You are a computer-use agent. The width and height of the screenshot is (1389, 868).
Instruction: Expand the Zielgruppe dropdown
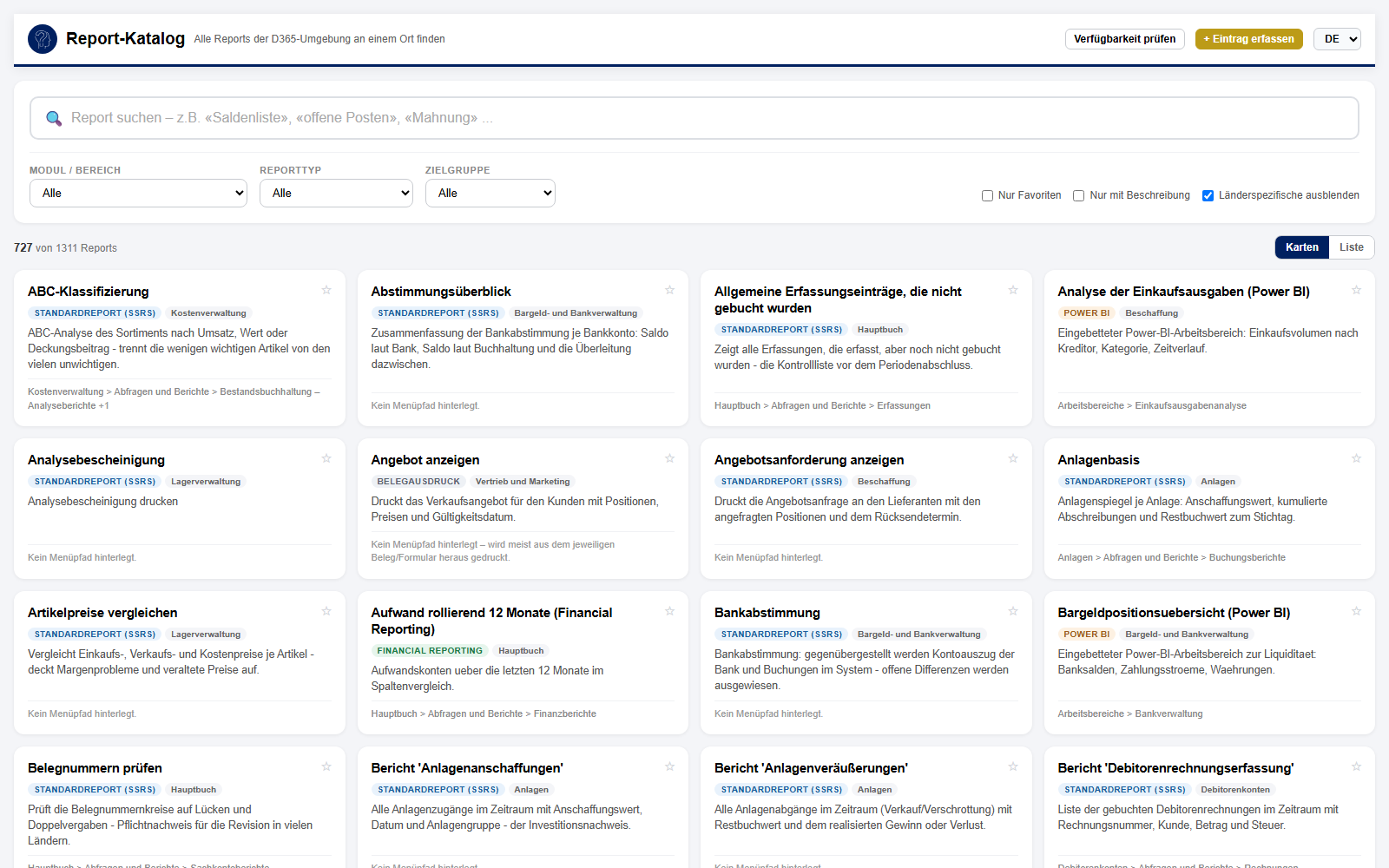click(x=490, y=193)
